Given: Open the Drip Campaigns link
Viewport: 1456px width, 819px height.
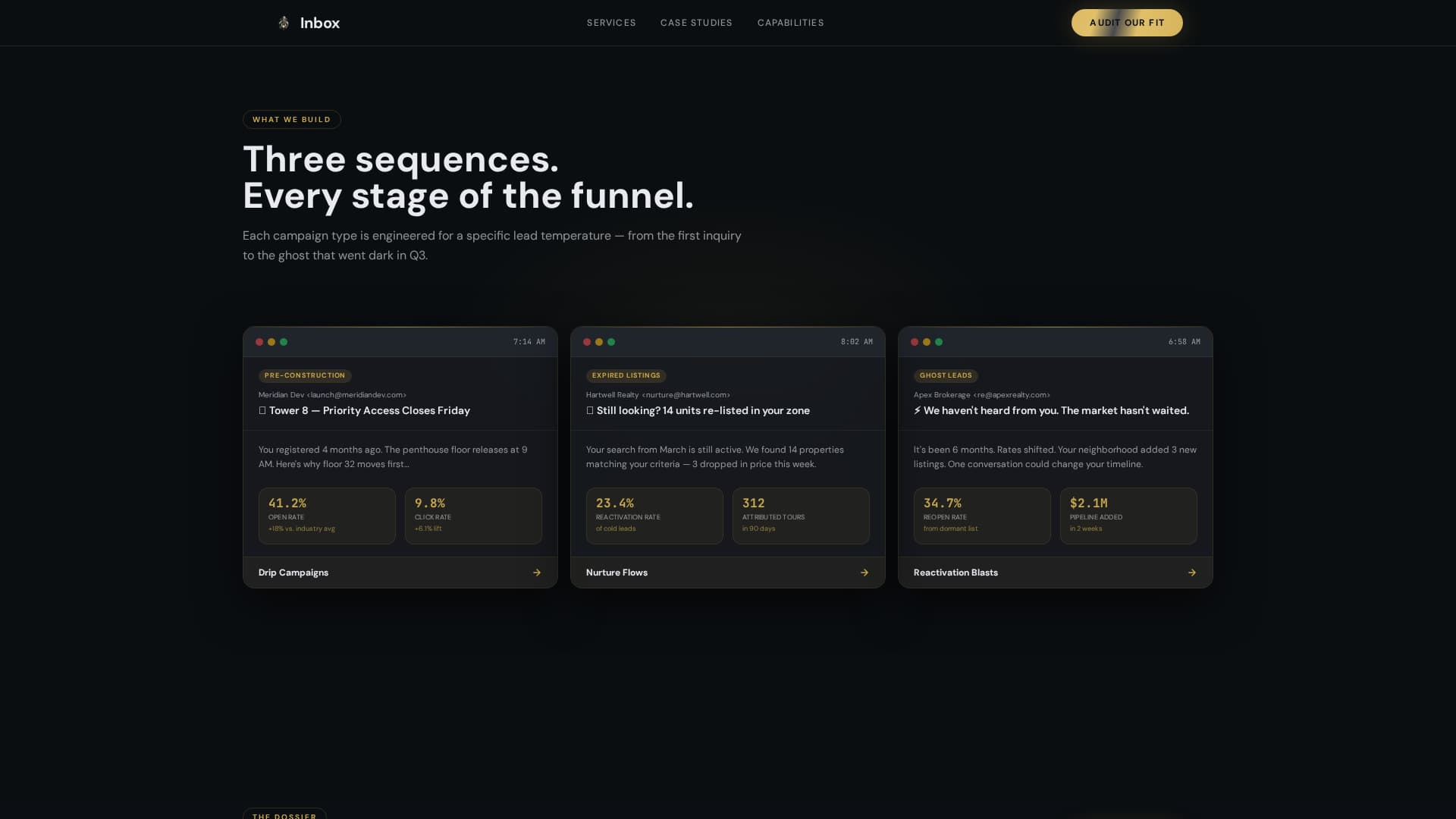Looking at the screenshot, I should click(x=293, y=573).
